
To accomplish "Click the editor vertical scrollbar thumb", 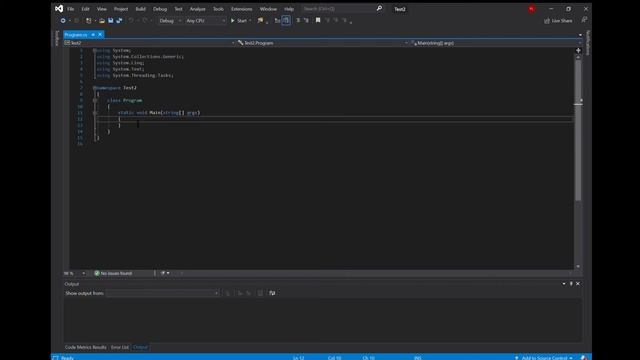I will tap(578, 130).
